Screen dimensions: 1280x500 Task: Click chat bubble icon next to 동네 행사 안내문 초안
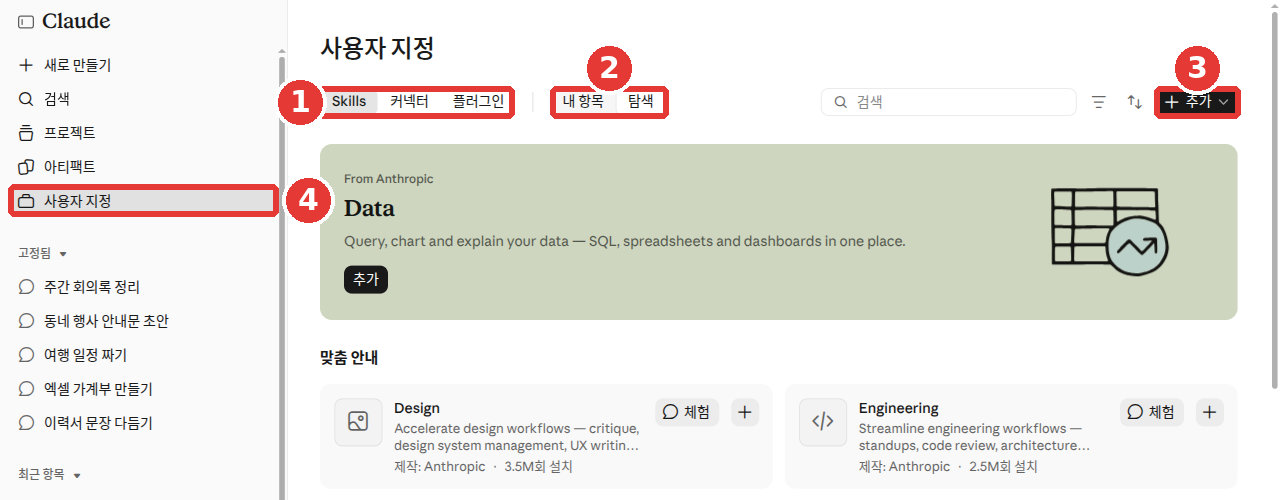click(x=26, y=321)
